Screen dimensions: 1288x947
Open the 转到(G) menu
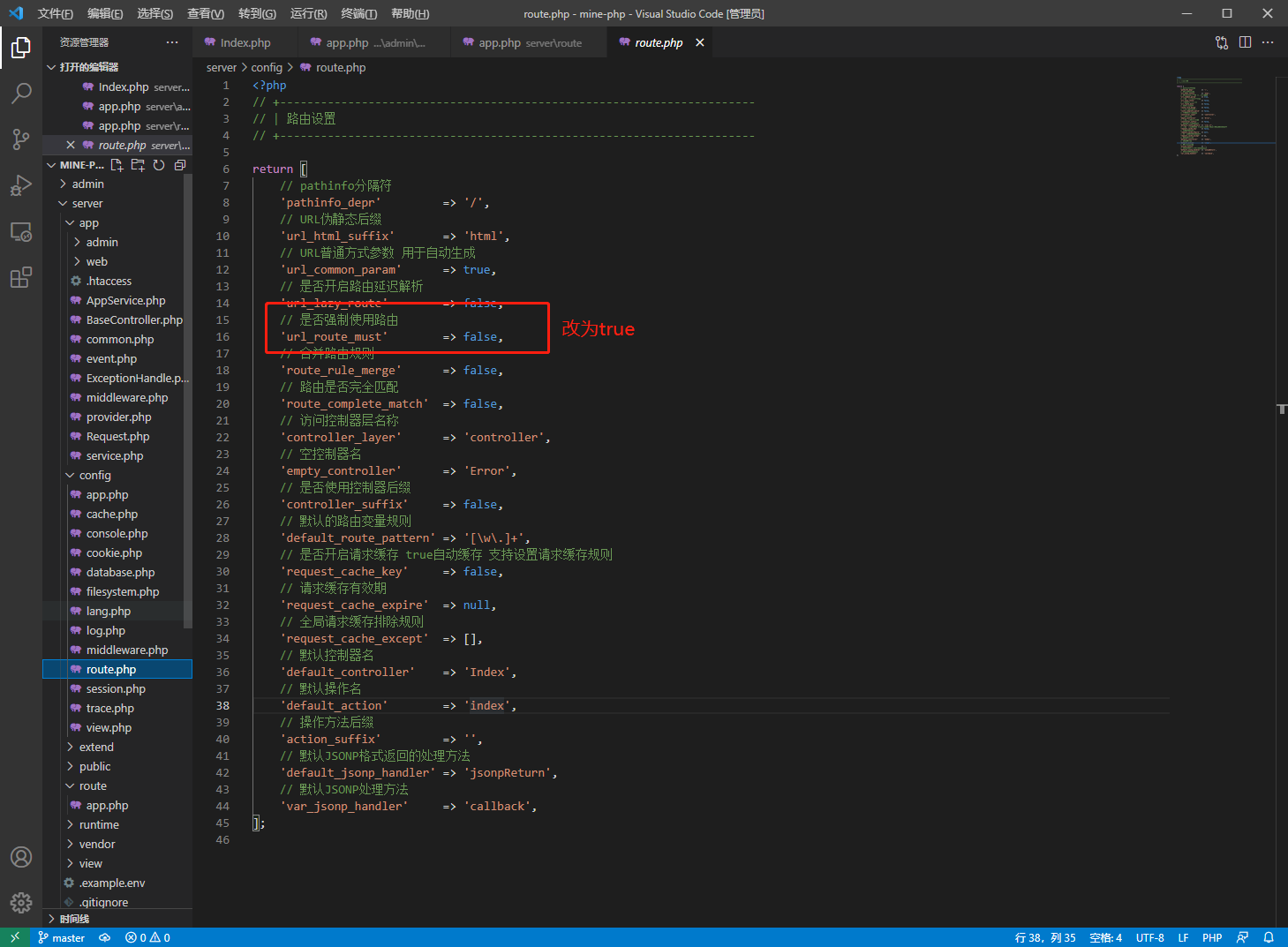click(x=257, y=13)
